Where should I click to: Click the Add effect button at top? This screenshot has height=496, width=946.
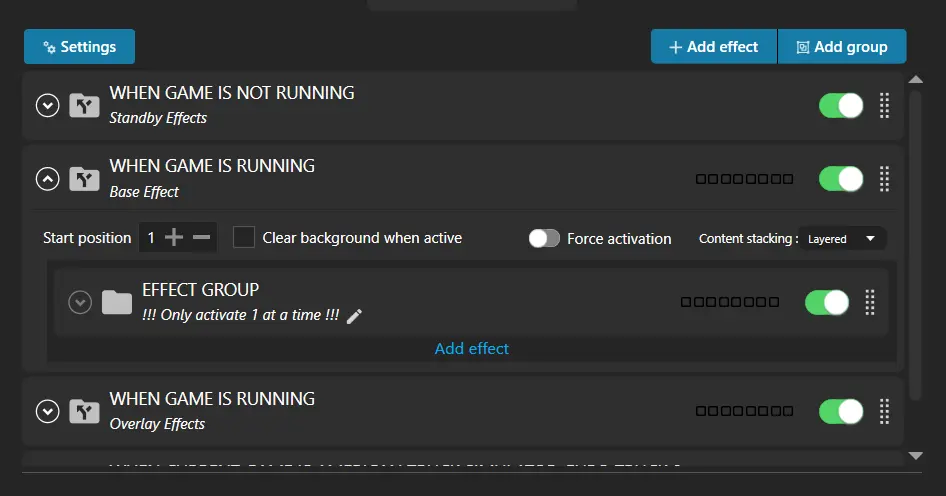(x=714, y=46)
